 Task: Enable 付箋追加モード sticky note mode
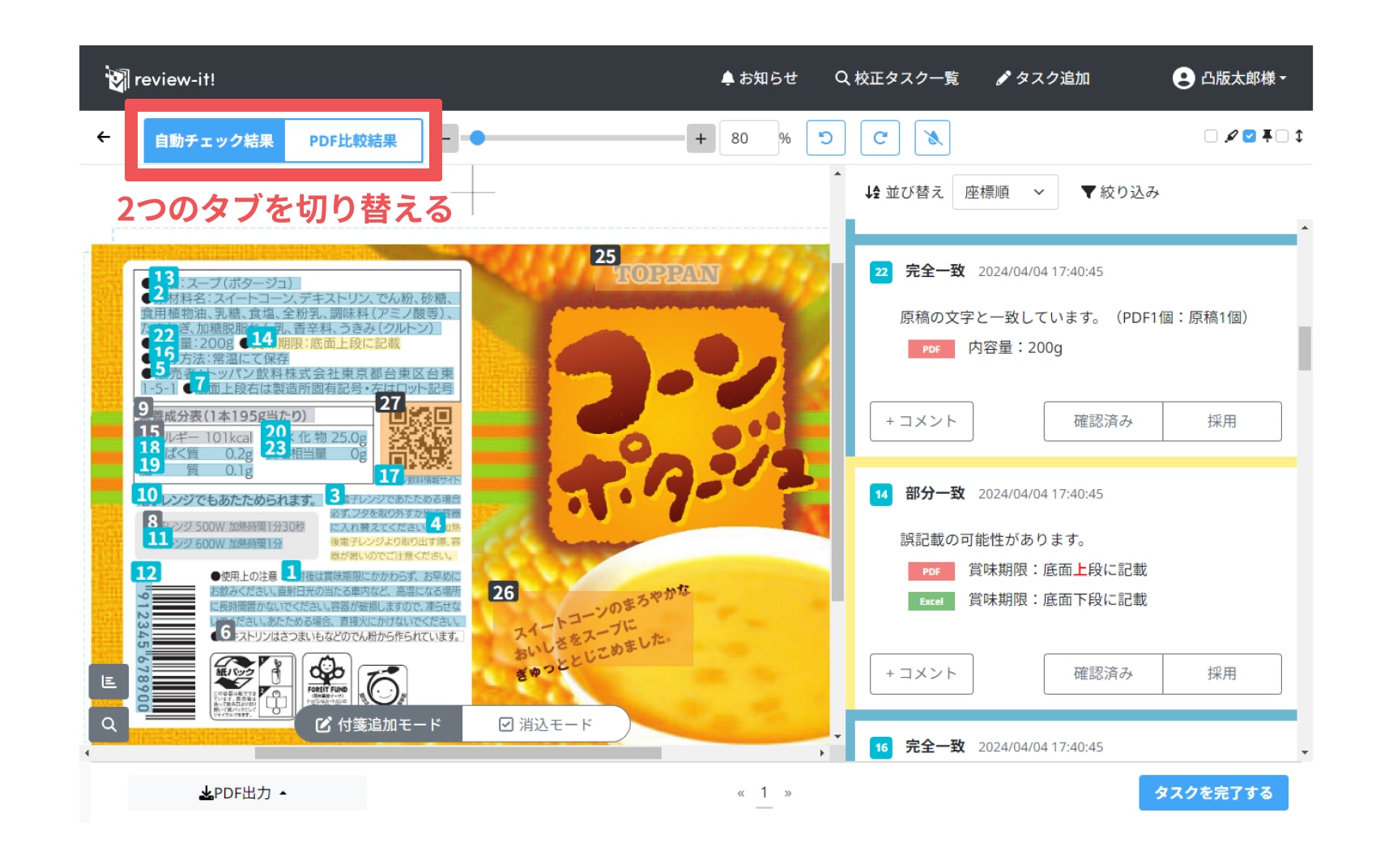pos(378,724)
